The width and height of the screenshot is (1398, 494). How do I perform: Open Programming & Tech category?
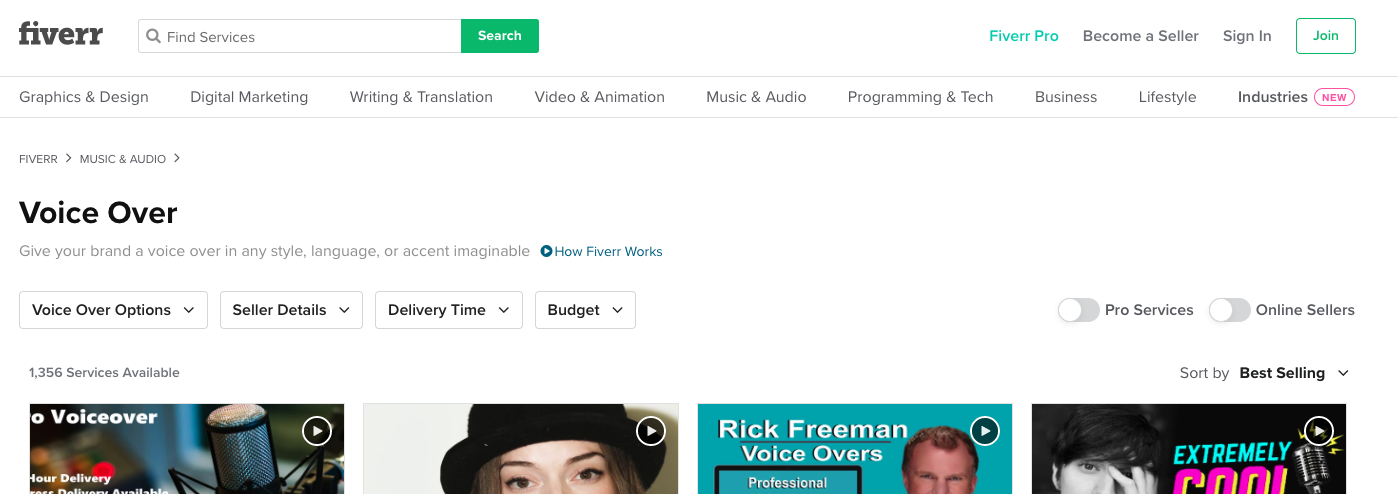coord(920,97)
